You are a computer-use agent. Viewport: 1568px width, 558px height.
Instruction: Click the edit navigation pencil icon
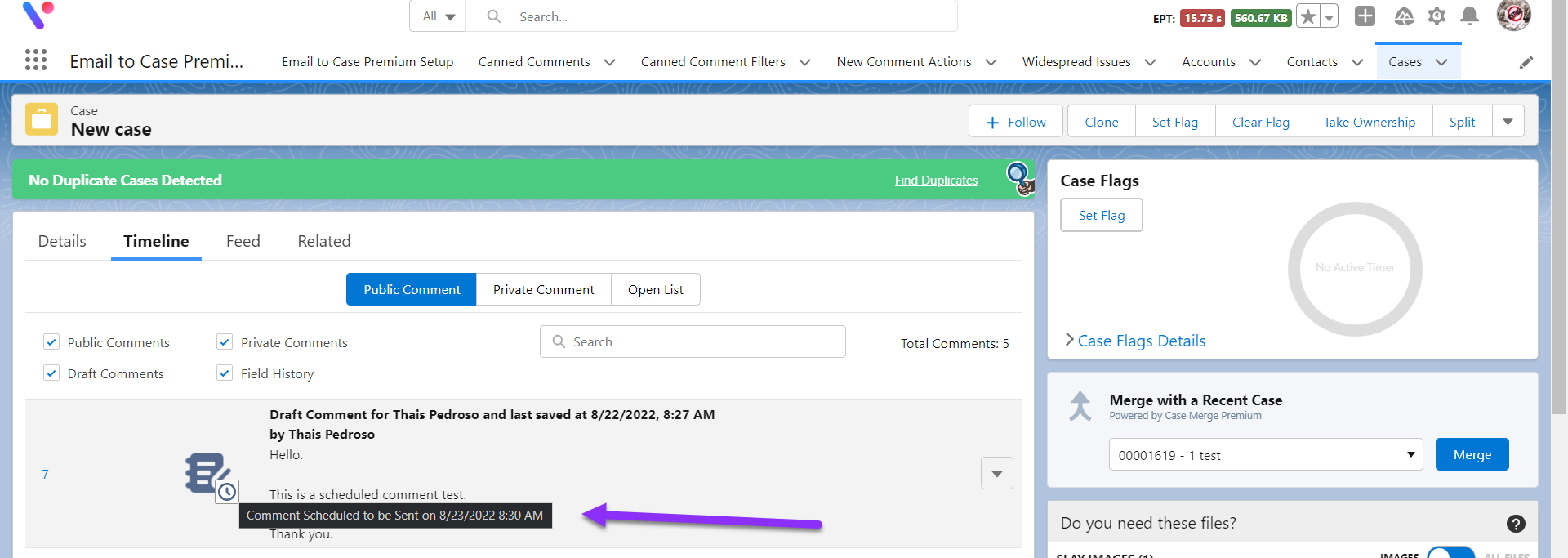coord(1526,62)
